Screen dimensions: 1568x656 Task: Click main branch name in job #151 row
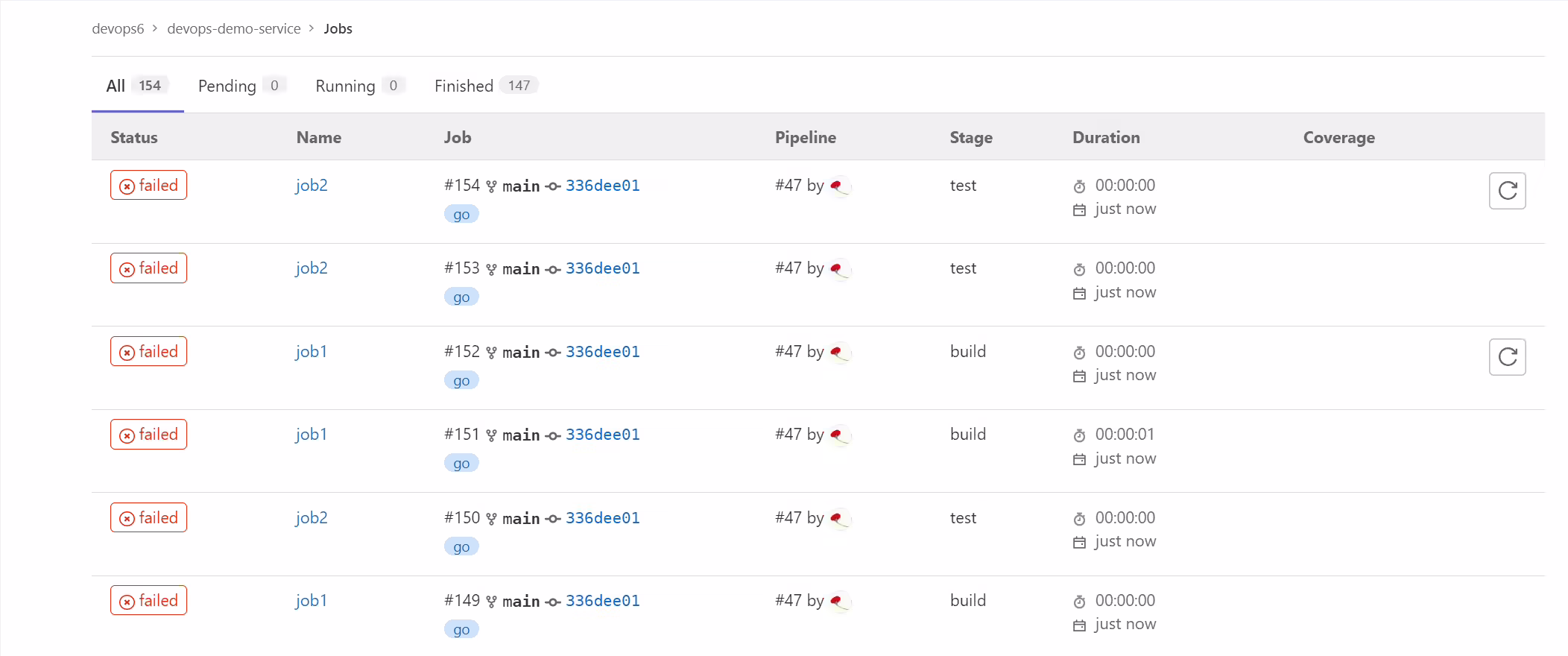point(521,435)
